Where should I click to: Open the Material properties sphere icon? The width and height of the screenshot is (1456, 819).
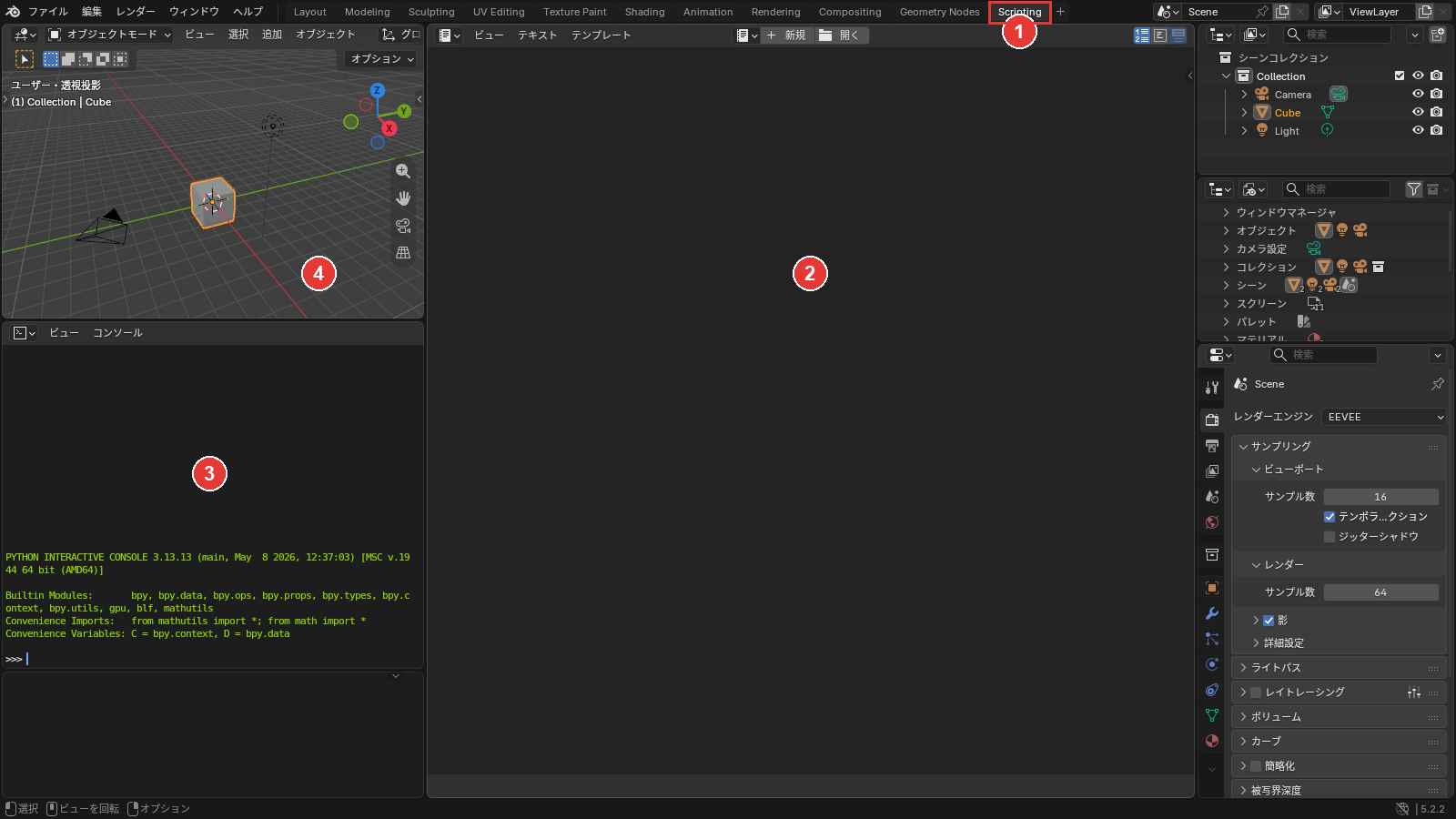(x=1212, y=741)
